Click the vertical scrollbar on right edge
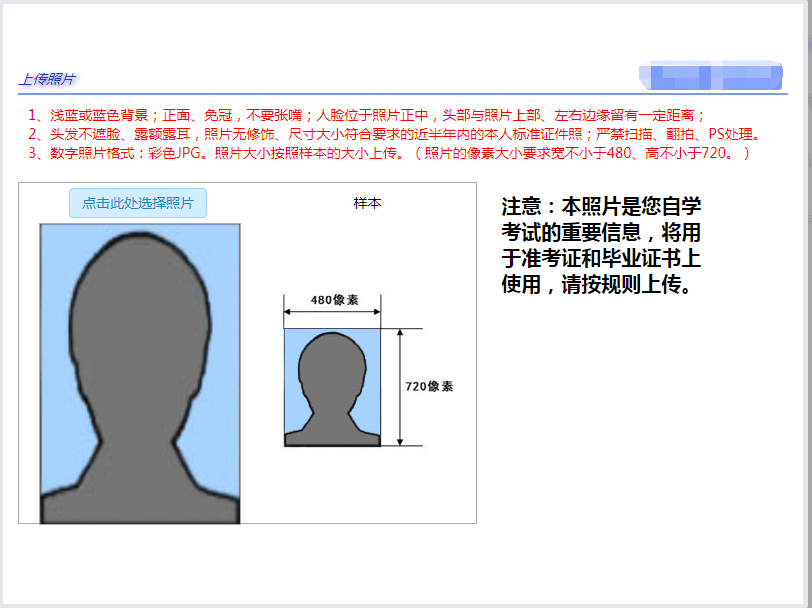The height and width of the screenshot is (608, 812). click(x=806, y=300)
